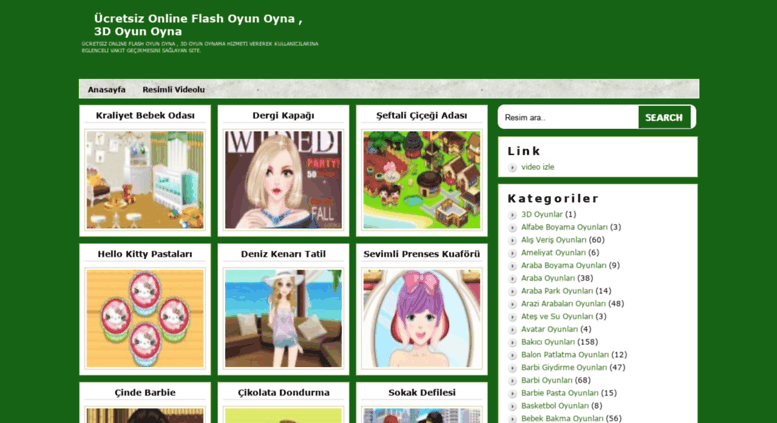Open the Araba Boyama Oyunları category
Screen dimensions: 777x423
(x=563, y=265)
